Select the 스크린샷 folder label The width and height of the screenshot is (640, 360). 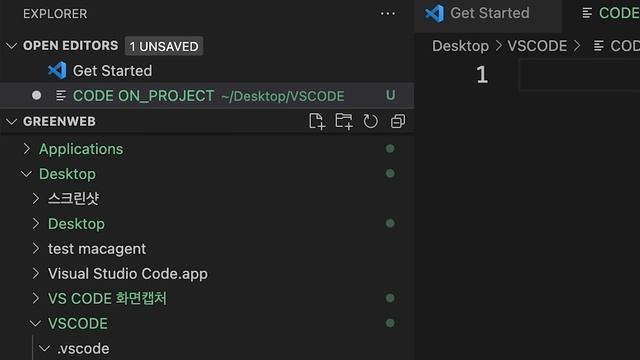(73, 199)
